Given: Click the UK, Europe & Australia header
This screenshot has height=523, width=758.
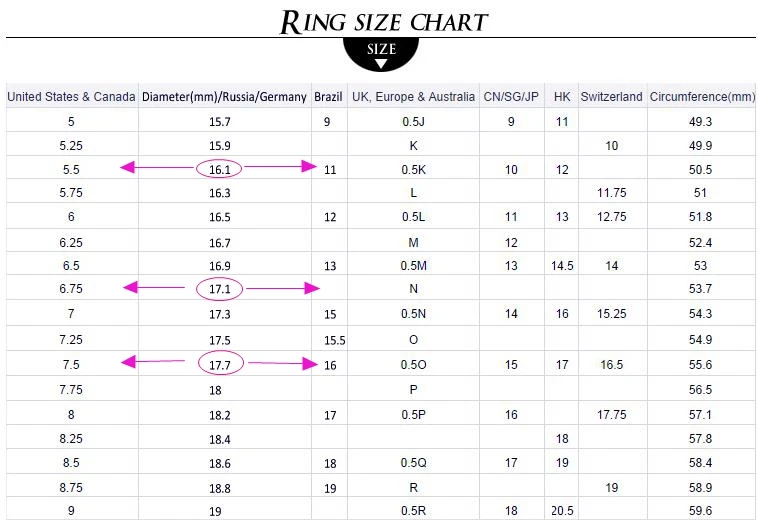Looking at the screenshot, I should click(x=413, y=96).
